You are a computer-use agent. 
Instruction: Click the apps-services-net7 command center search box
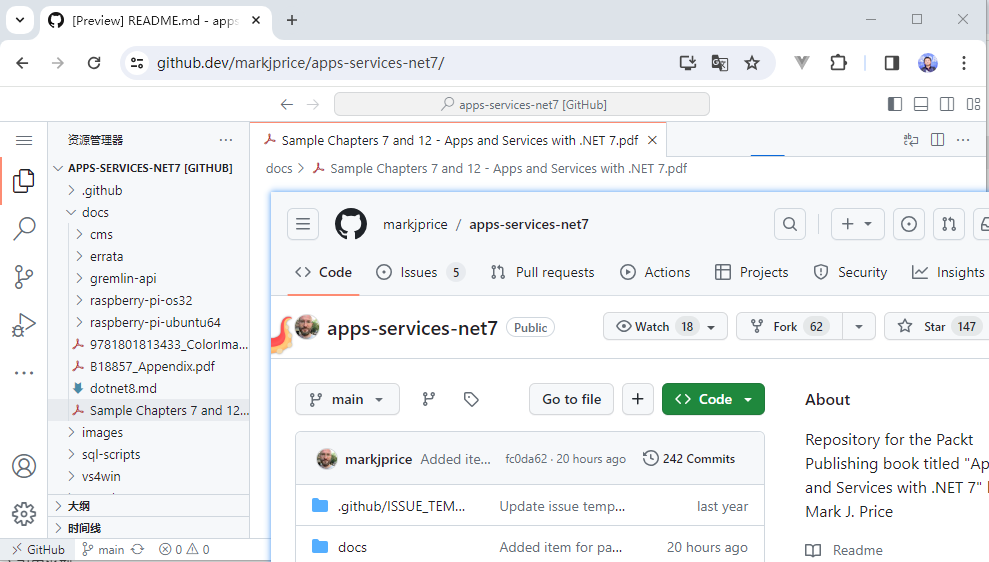(x=522, y=104)
